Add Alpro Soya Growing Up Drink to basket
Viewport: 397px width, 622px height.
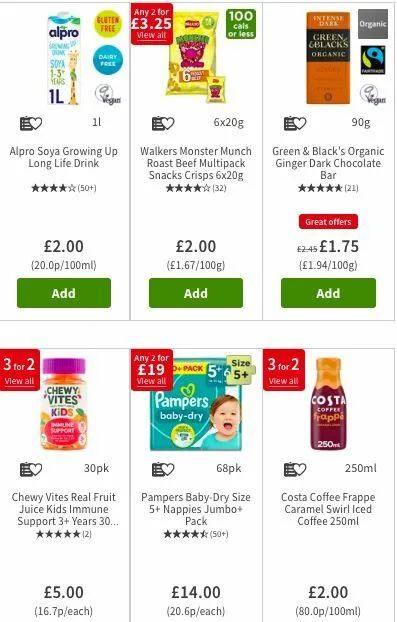pos(64,293)
